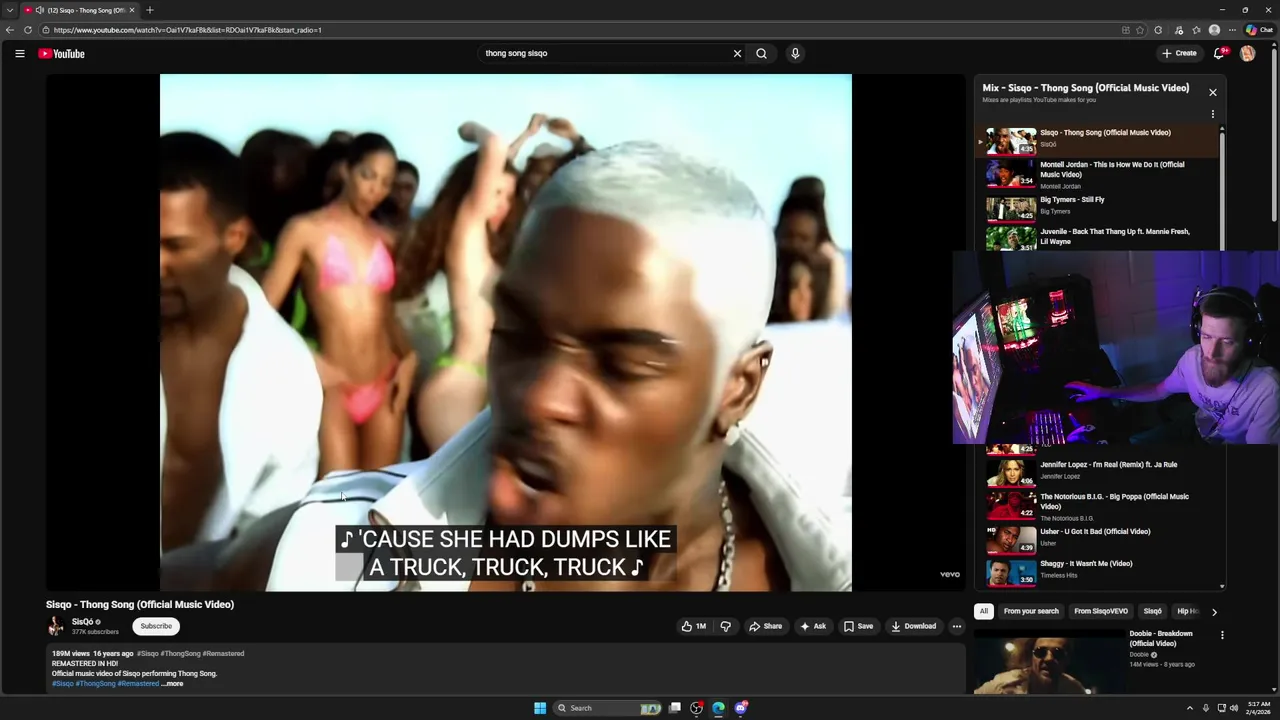This screenshot has width=1280, height=720.
Task: Open the YouTube hamburger guide menu
Action: [x=19, y=54]
